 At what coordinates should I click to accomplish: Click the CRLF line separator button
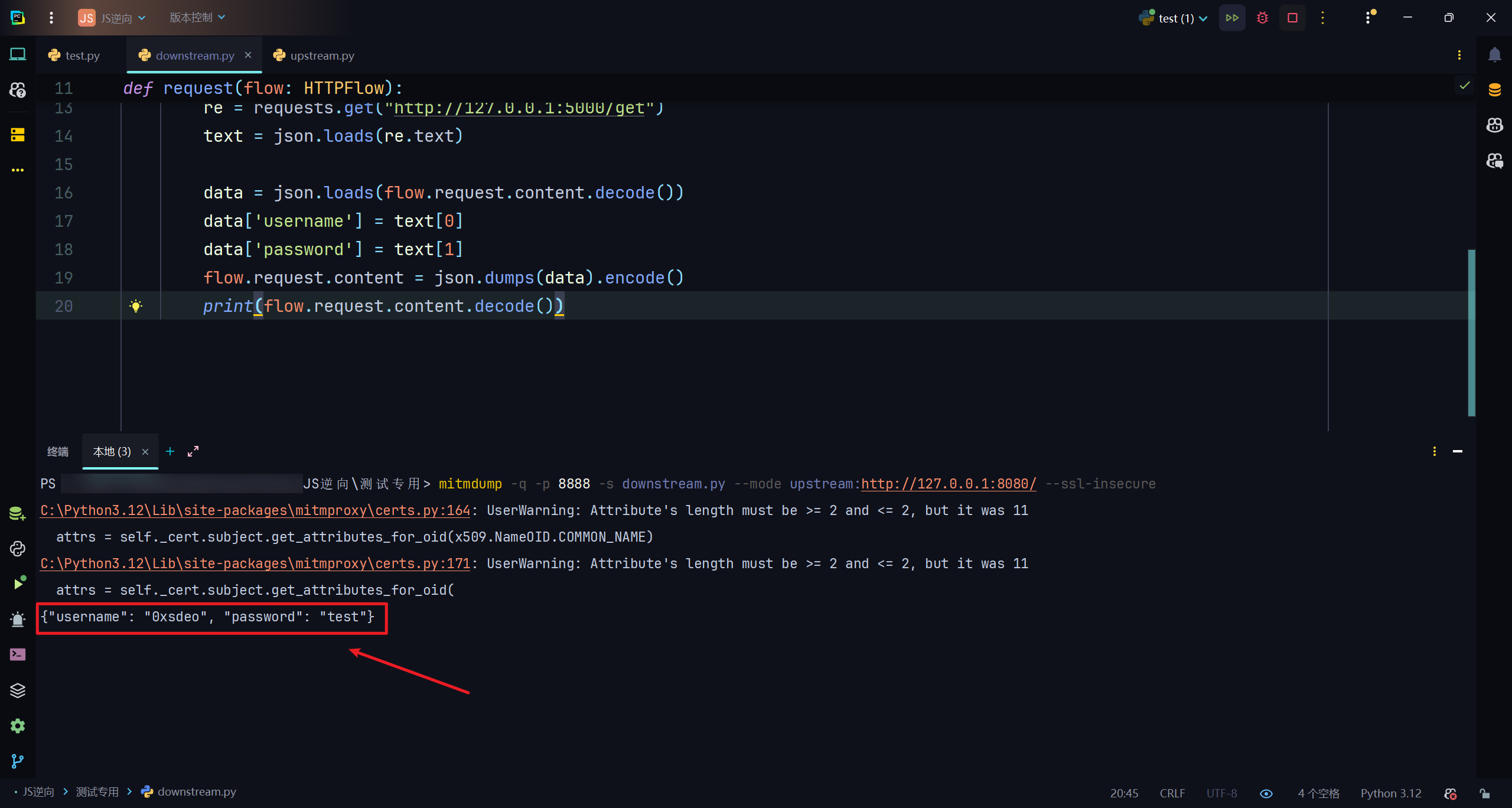(1172, 793)
